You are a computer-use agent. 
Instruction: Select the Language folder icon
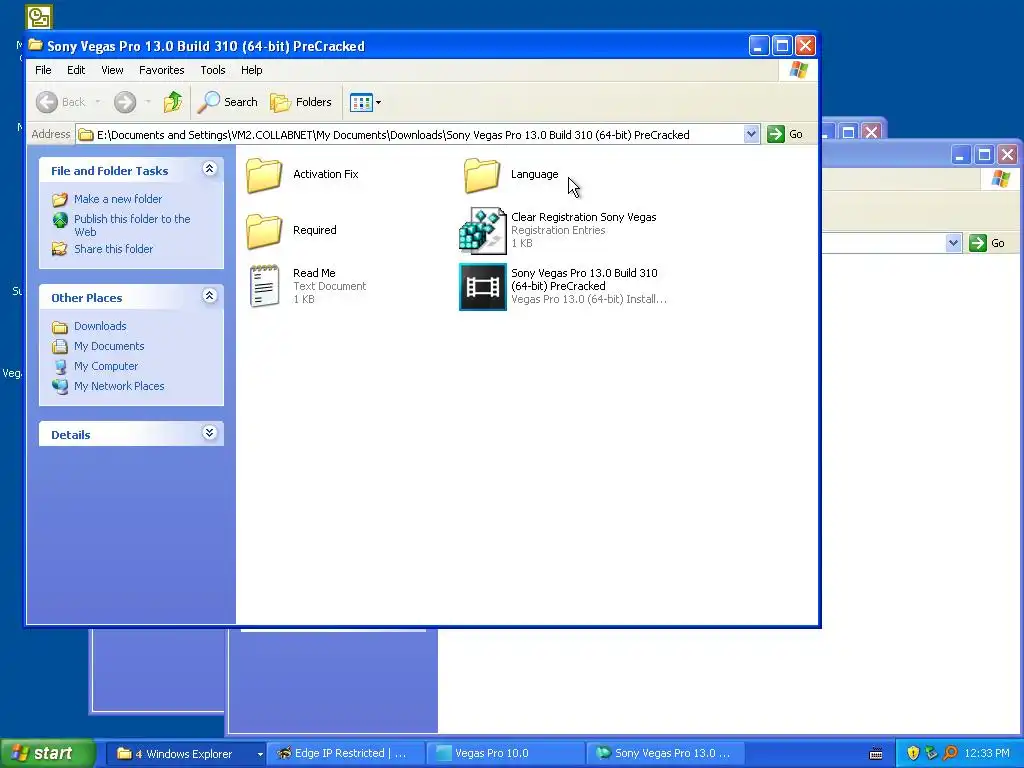point(482,174)
